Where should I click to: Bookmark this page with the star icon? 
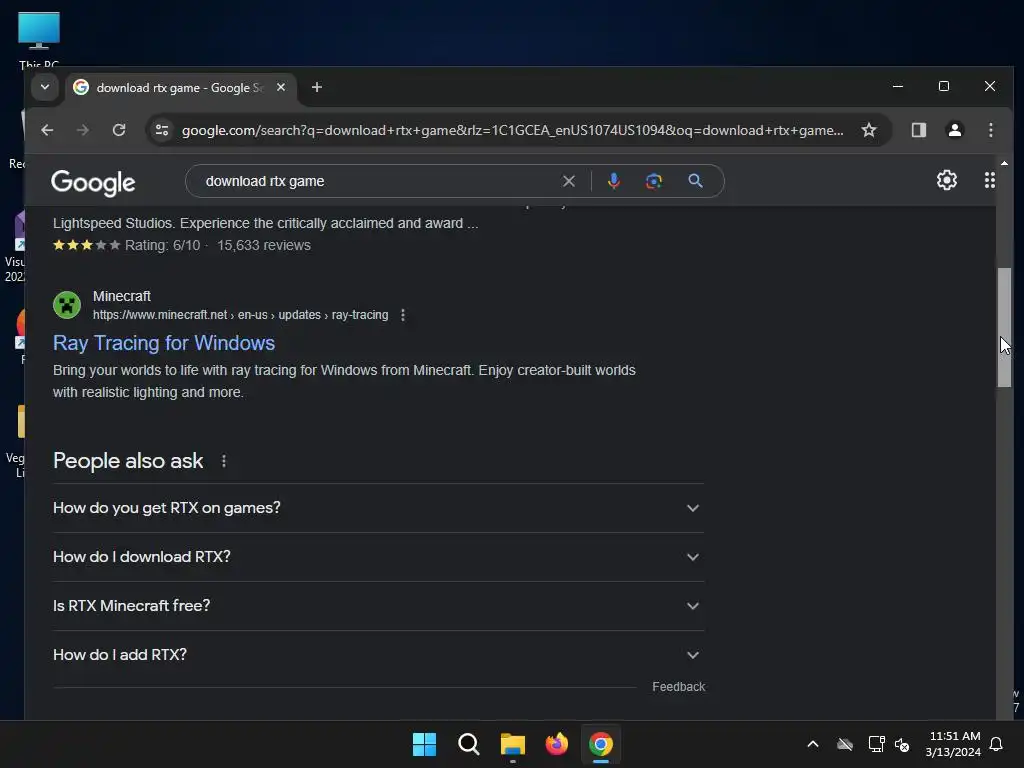pos(869,130)
